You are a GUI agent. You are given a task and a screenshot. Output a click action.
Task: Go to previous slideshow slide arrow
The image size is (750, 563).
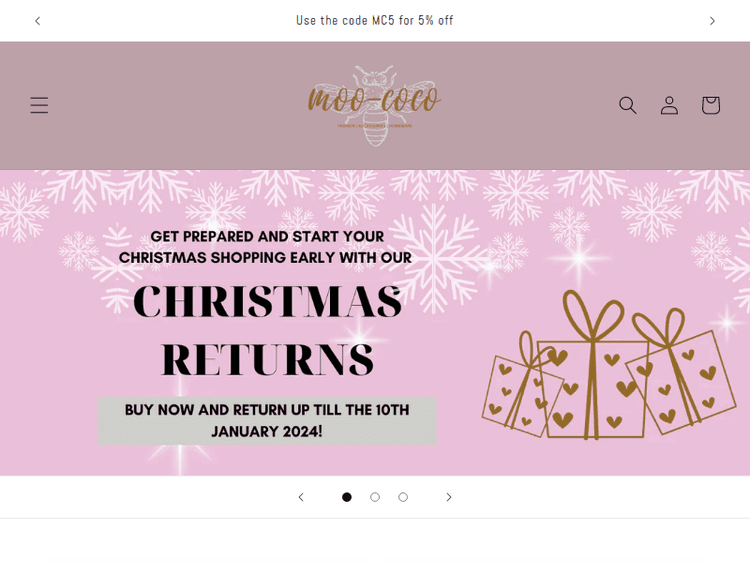(301, 497)
